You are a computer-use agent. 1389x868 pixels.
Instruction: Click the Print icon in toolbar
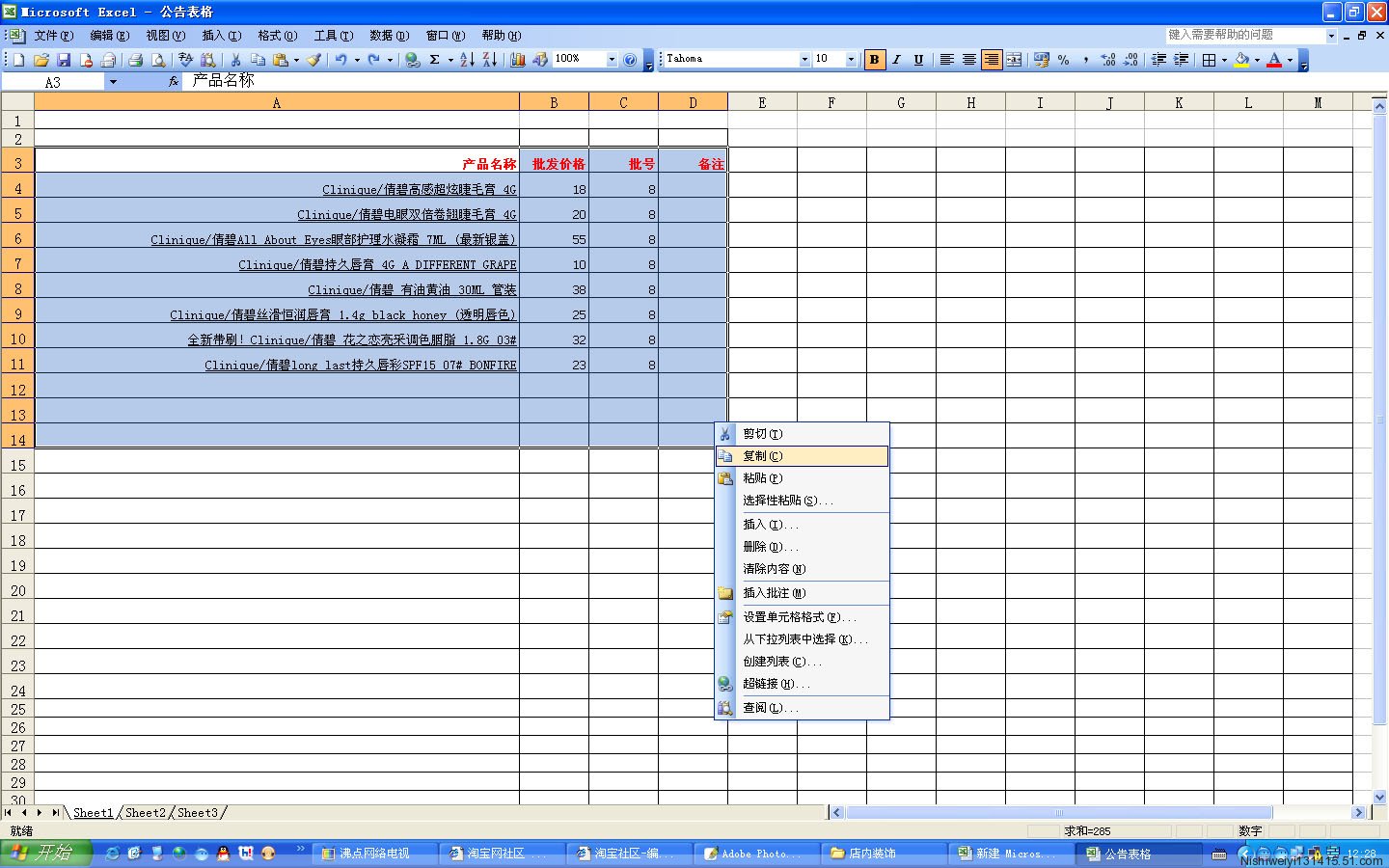click(x=135, y=60)
